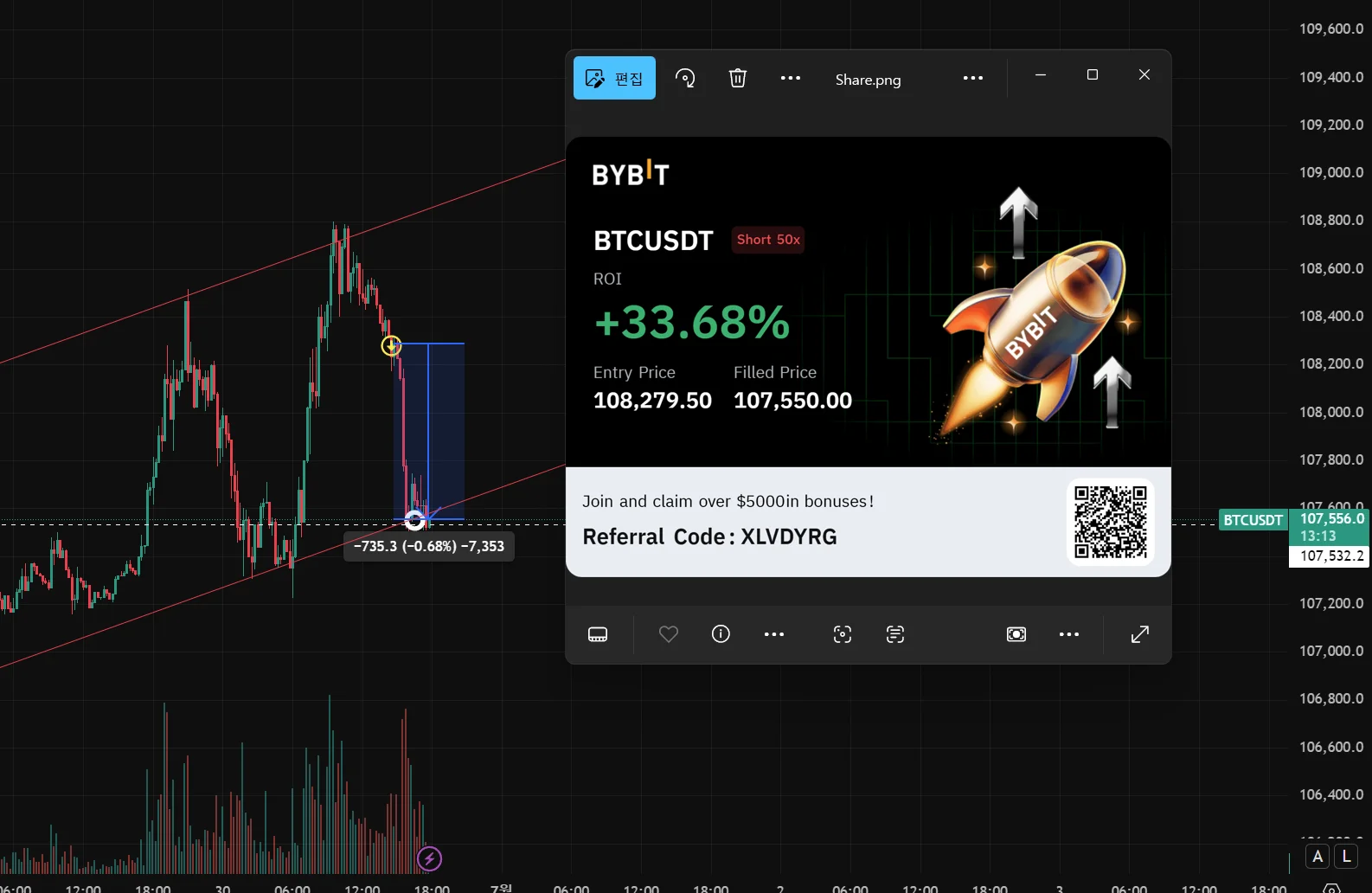Show file info for Share.png
This screenshot has width=1372, height=893.
pyautogui.click(x=721, y=634)
